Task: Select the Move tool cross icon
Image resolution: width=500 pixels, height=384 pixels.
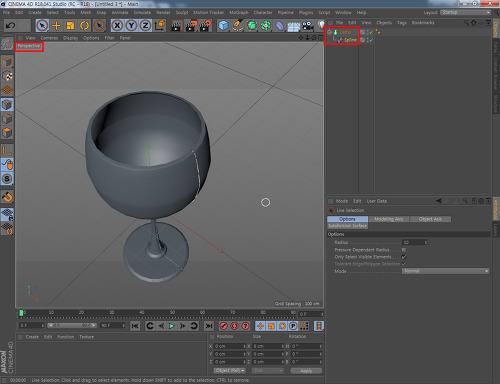Action: [56, 25]
